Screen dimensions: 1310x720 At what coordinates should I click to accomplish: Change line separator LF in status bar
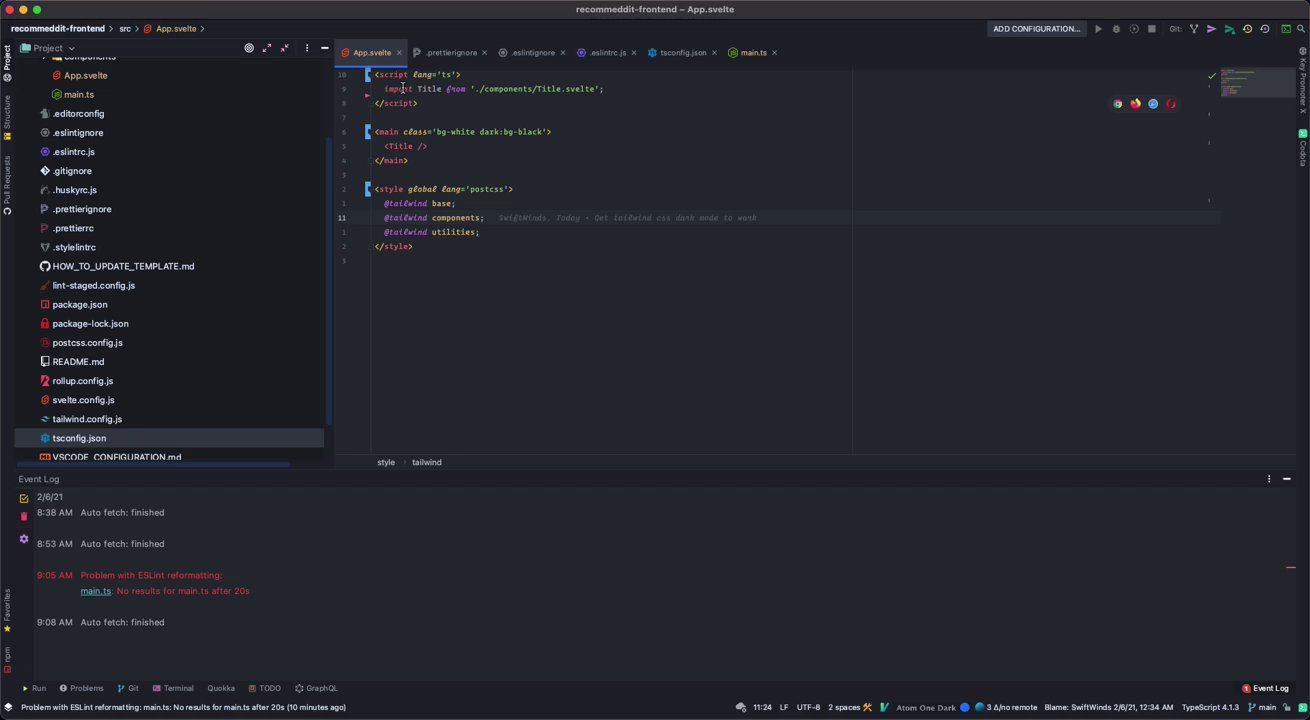pos(784,707)
